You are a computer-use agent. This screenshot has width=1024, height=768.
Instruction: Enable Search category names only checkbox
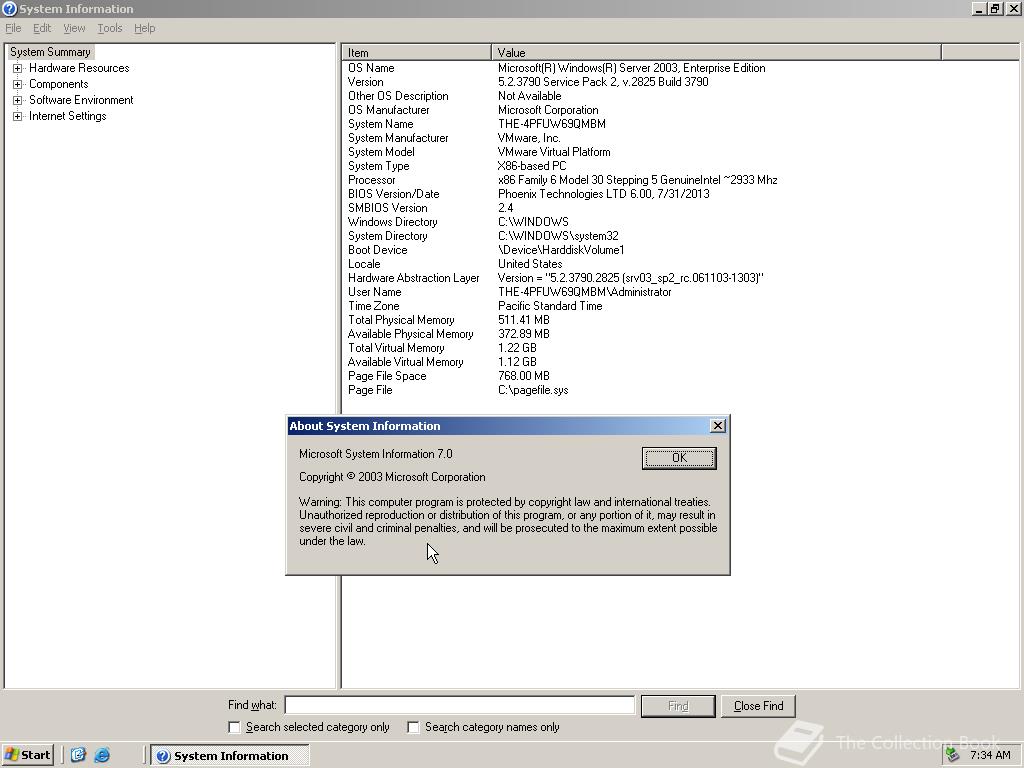413,727
